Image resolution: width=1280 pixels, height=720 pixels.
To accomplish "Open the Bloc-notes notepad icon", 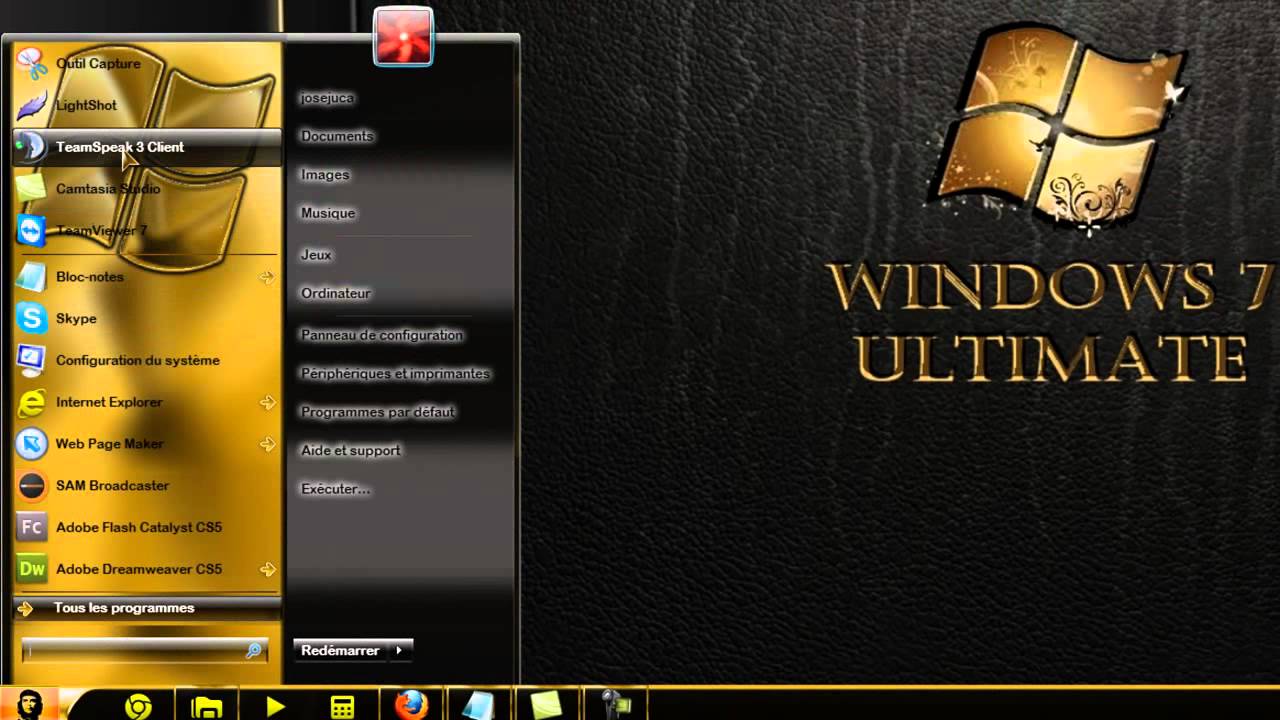I will pyautogui.click(x=32, y=277).
